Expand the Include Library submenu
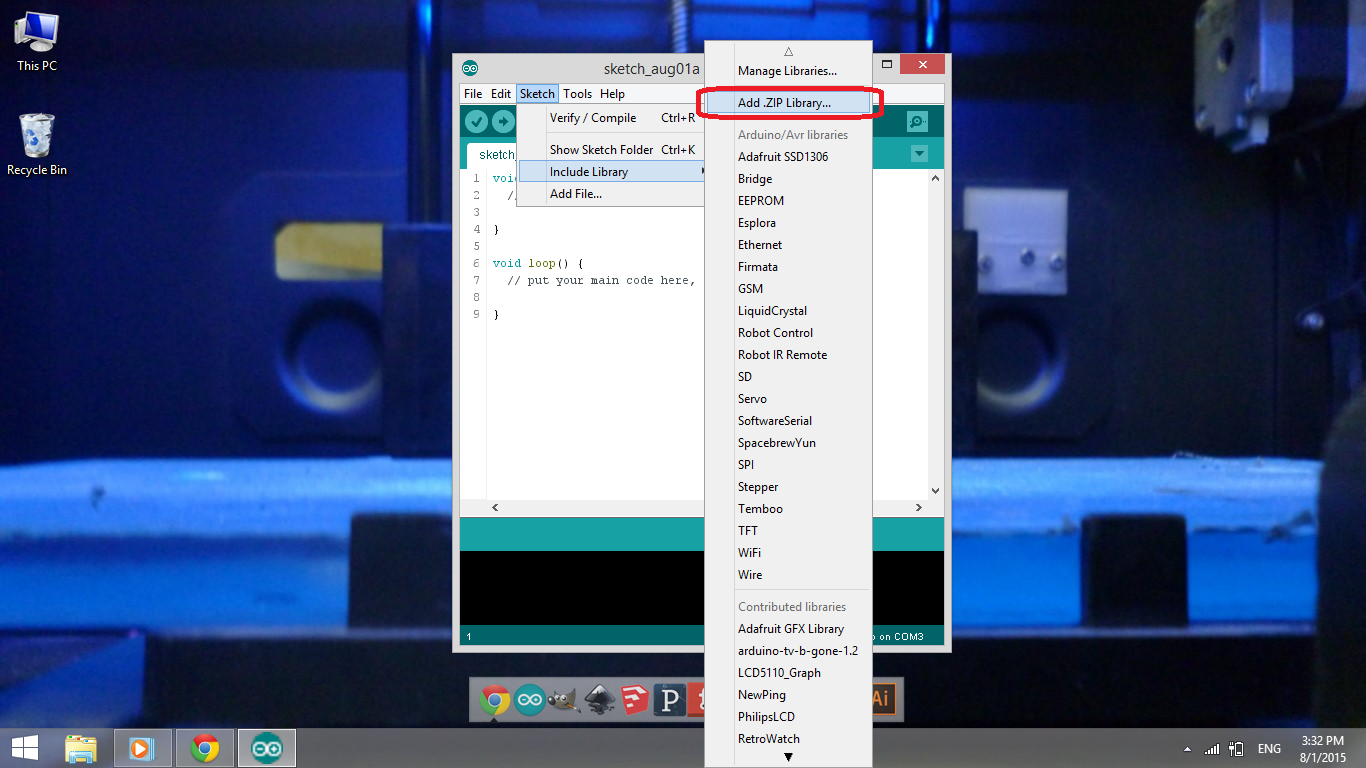Image resolution: width=1366 pixels, height=768 pixels. click(x=611, y=172)
